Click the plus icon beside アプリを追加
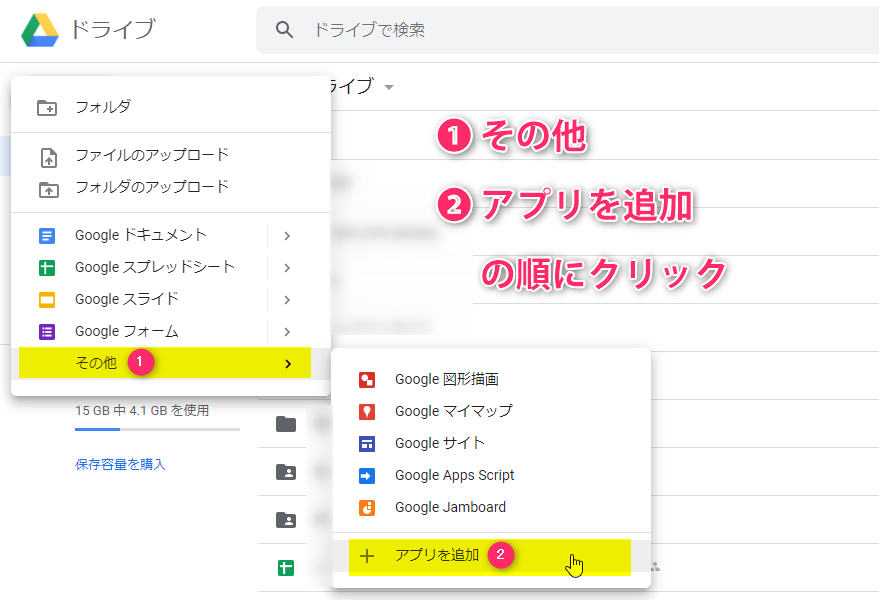Screen dimensions: 879x600 pyautogui.click(x=367, y=556)
